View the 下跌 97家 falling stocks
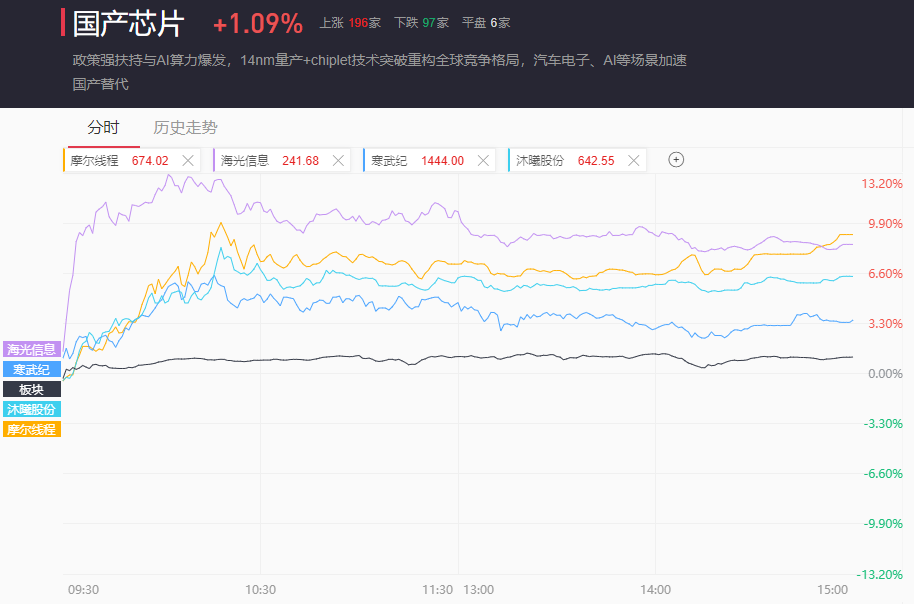 click(421, 22)
